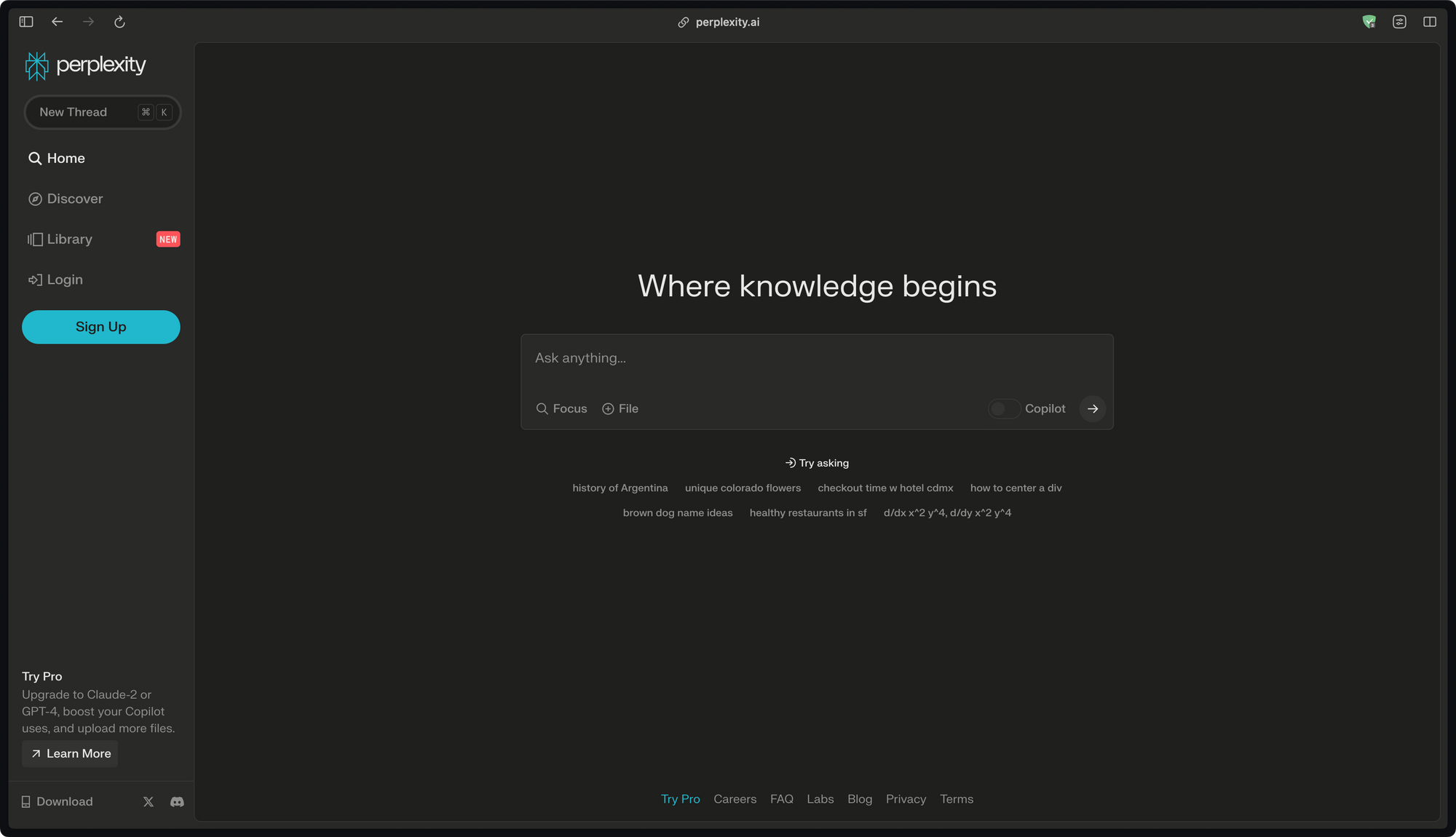Image resolution: width=1456 pixels, height=837 pixels.
Task: Try asking 'history of Argentina'
Action: (x=620, y=488)
